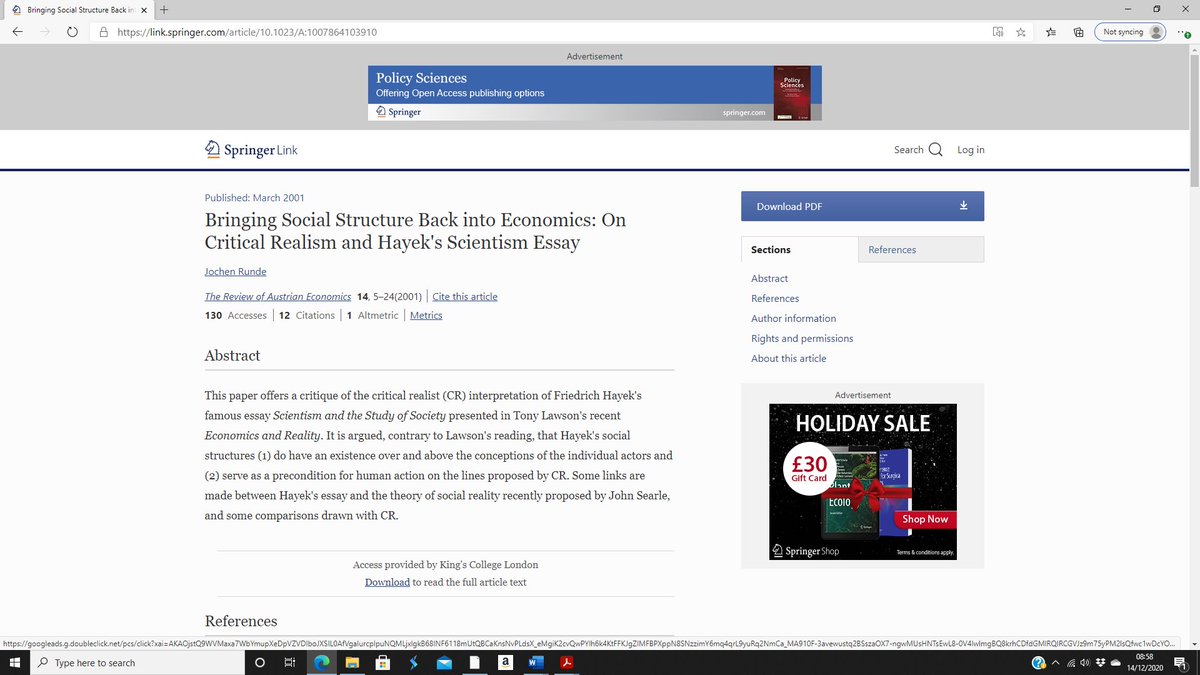
Task: Open the Collections icon in the toolbar
Action: coord(1077,31)
